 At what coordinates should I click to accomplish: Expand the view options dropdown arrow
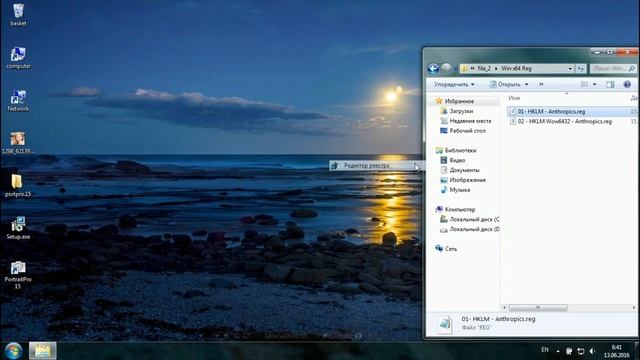click(595, 84)
